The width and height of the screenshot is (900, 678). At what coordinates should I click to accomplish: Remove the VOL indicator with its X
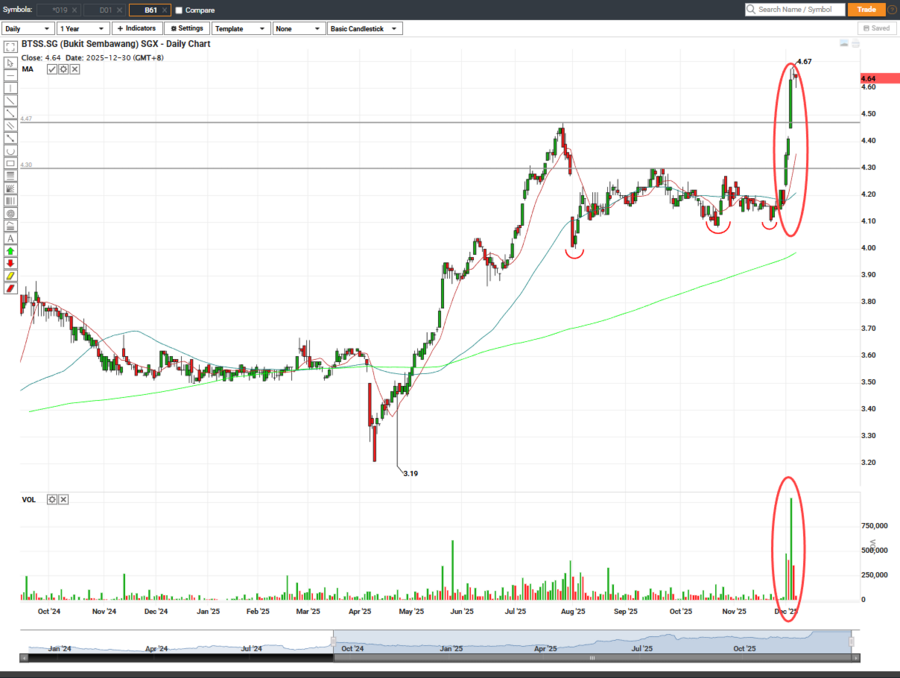[x=74, y=498]
